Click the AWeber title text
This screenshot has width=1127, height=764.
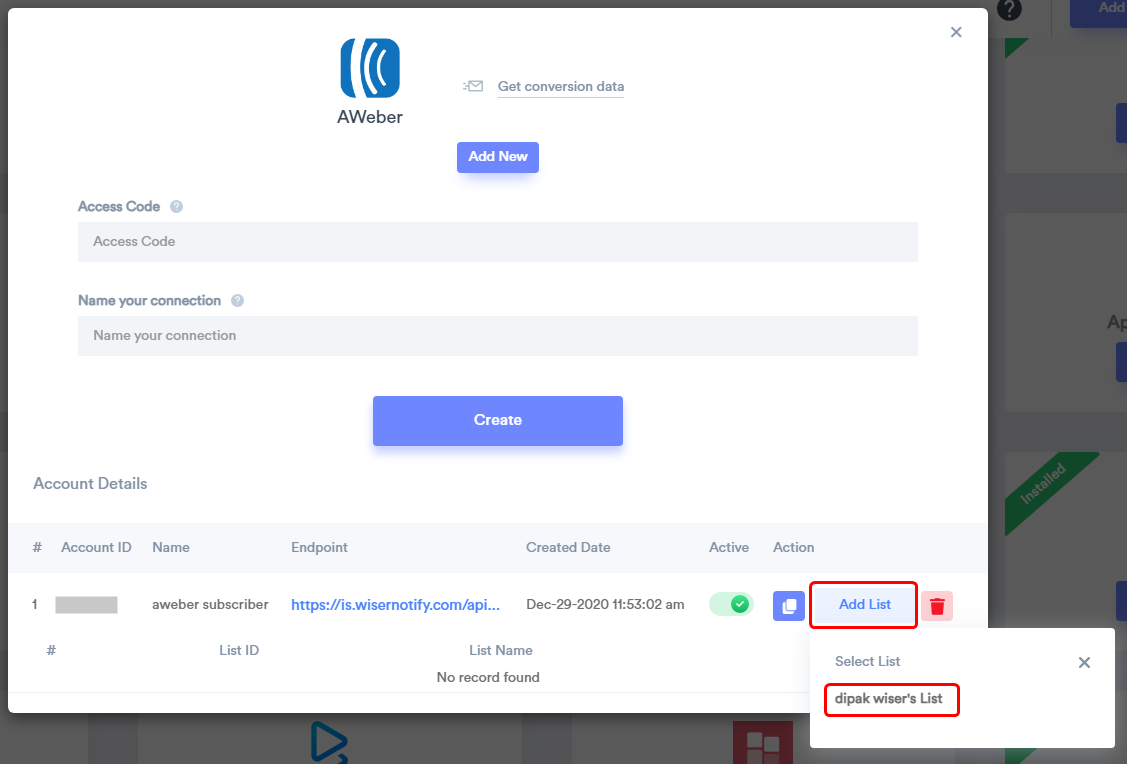pyautogui.click(x=370, y=117)
